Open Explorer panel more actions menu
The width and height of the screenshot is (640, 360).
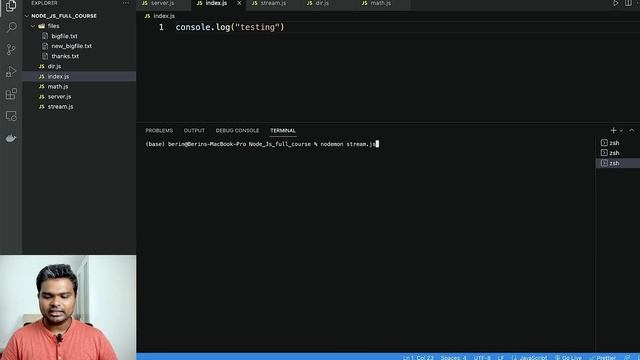point(125,3)
